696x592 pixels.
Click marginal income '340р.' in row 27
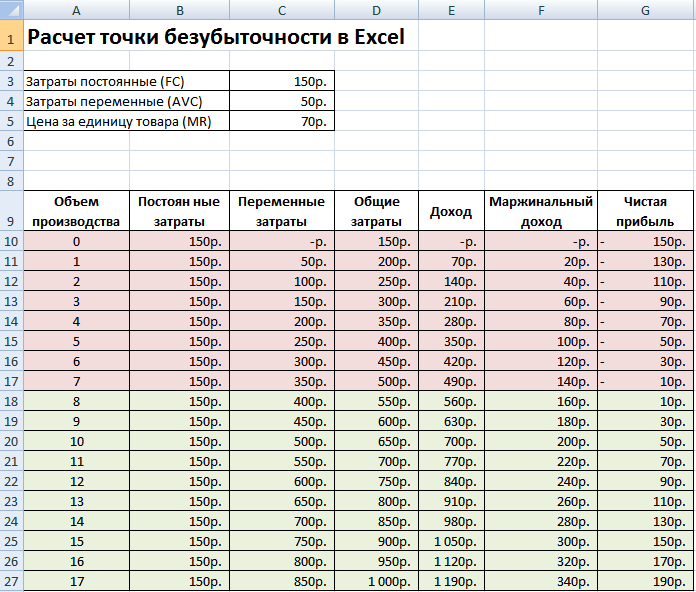point(541,581)
